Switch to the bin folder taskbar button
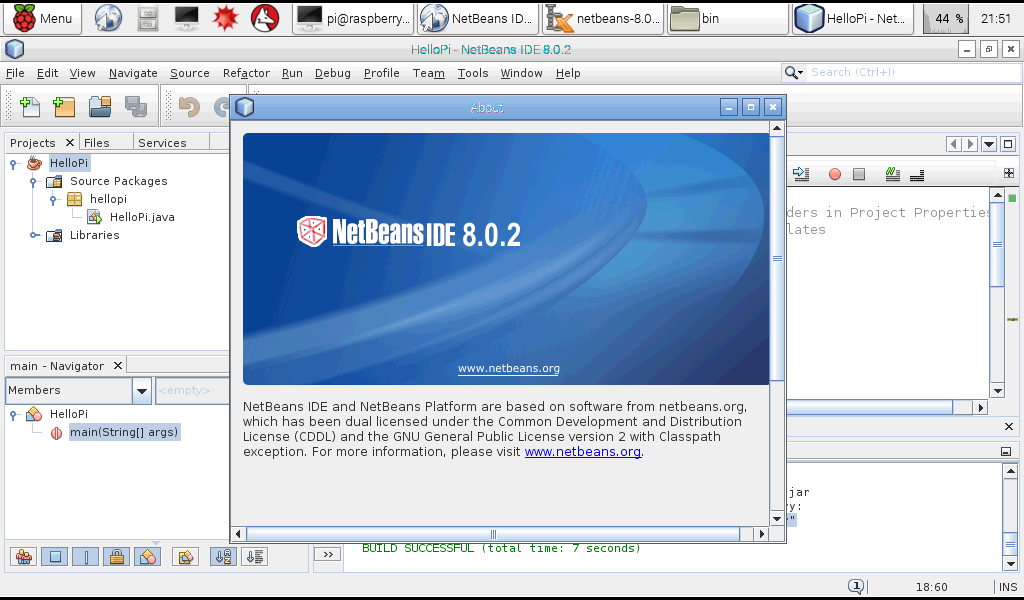 (728, 18)
